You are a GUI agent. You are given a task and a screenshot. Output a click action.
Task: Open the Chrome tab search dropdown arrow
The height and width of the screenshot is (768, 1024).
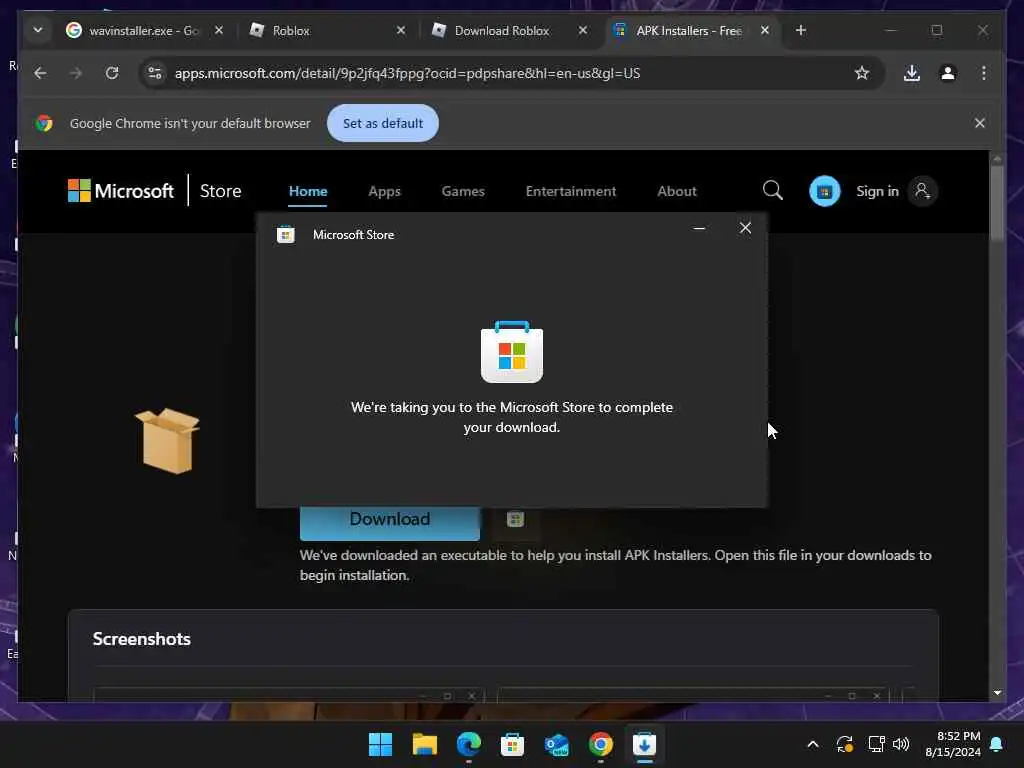pyautogui.click(x=38, y=31)
